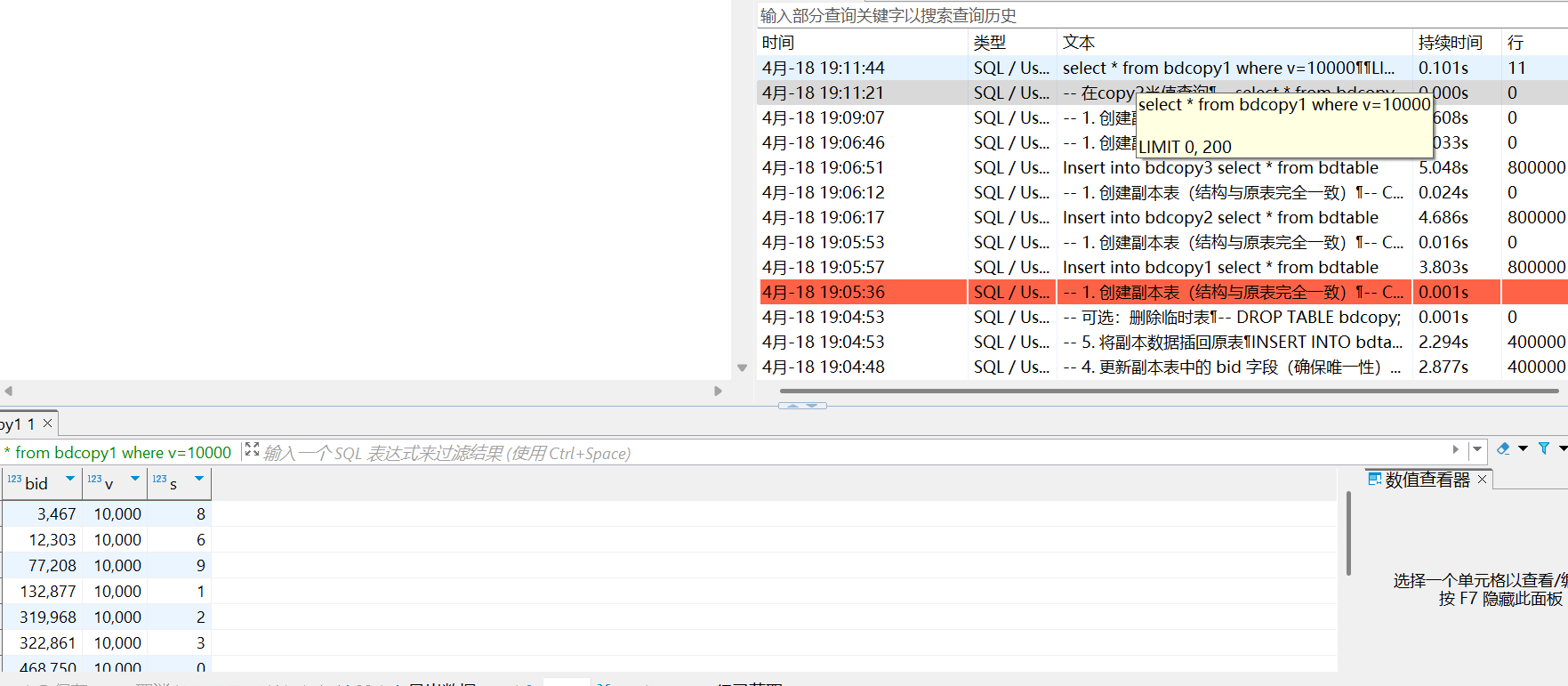Click the eraser icon to clear filters
Viewport: 1568px width, 686px height.
coord(1503,449)
